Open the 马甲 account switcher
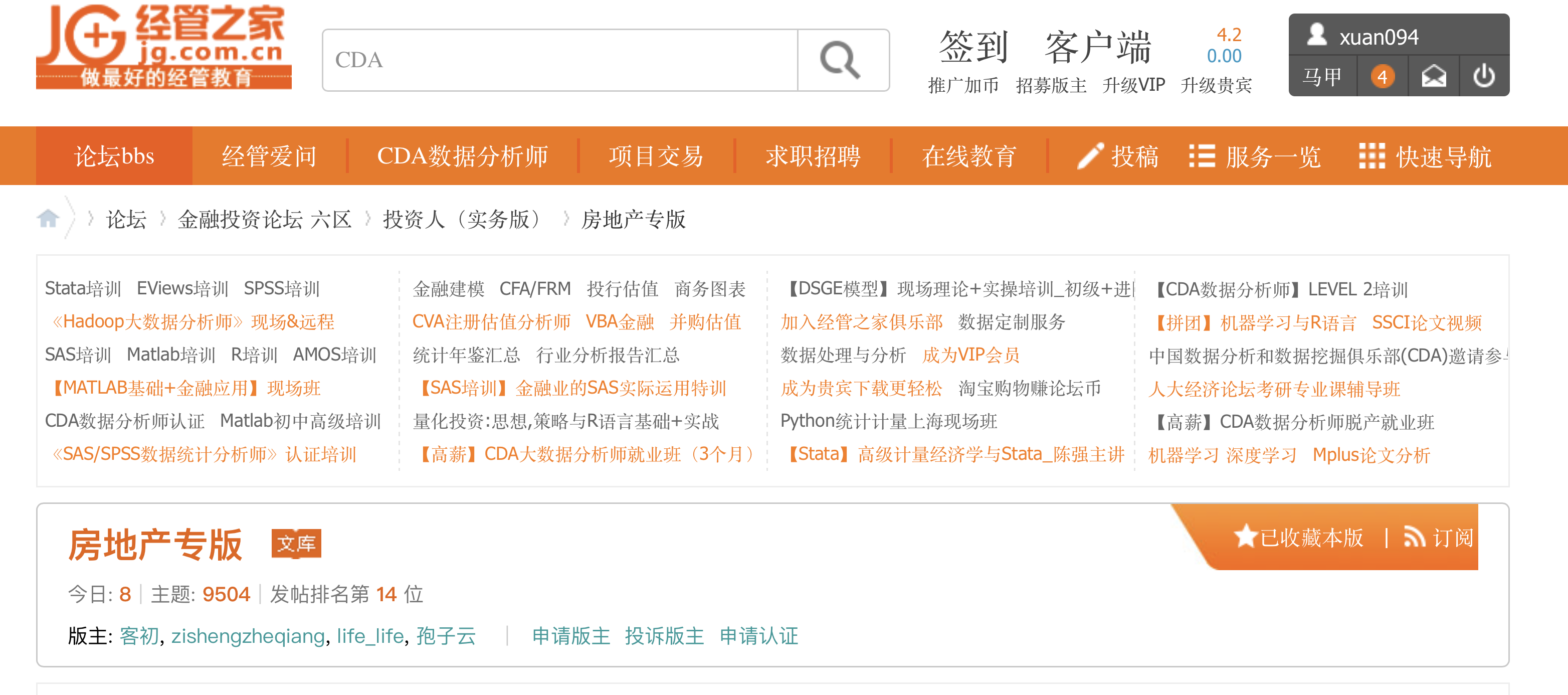The height and width of the screenshot is (695, 1568). coord(1321,77)
